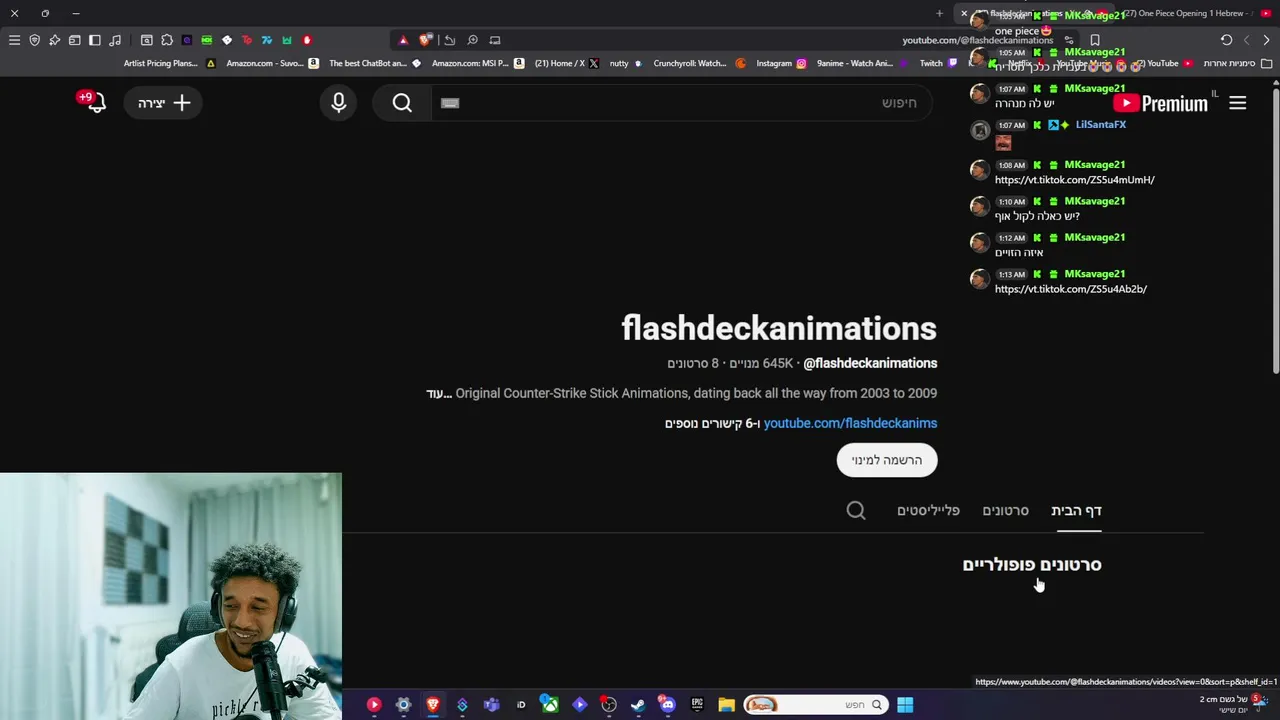This screenshot has width=1280, height=720.
Task: Click the red mouse extension icon
Action: point(307,40)
